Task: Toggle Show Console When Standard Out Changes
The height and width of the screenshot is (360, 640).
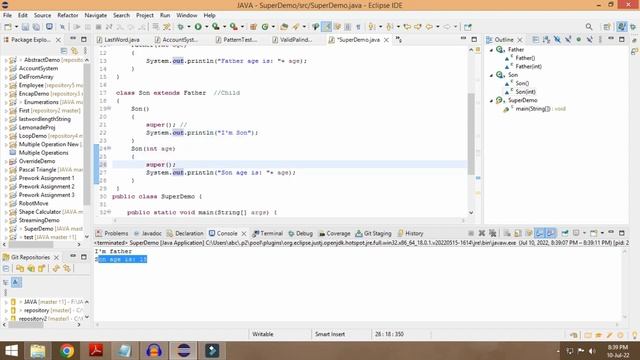Action: coord(540,233)
